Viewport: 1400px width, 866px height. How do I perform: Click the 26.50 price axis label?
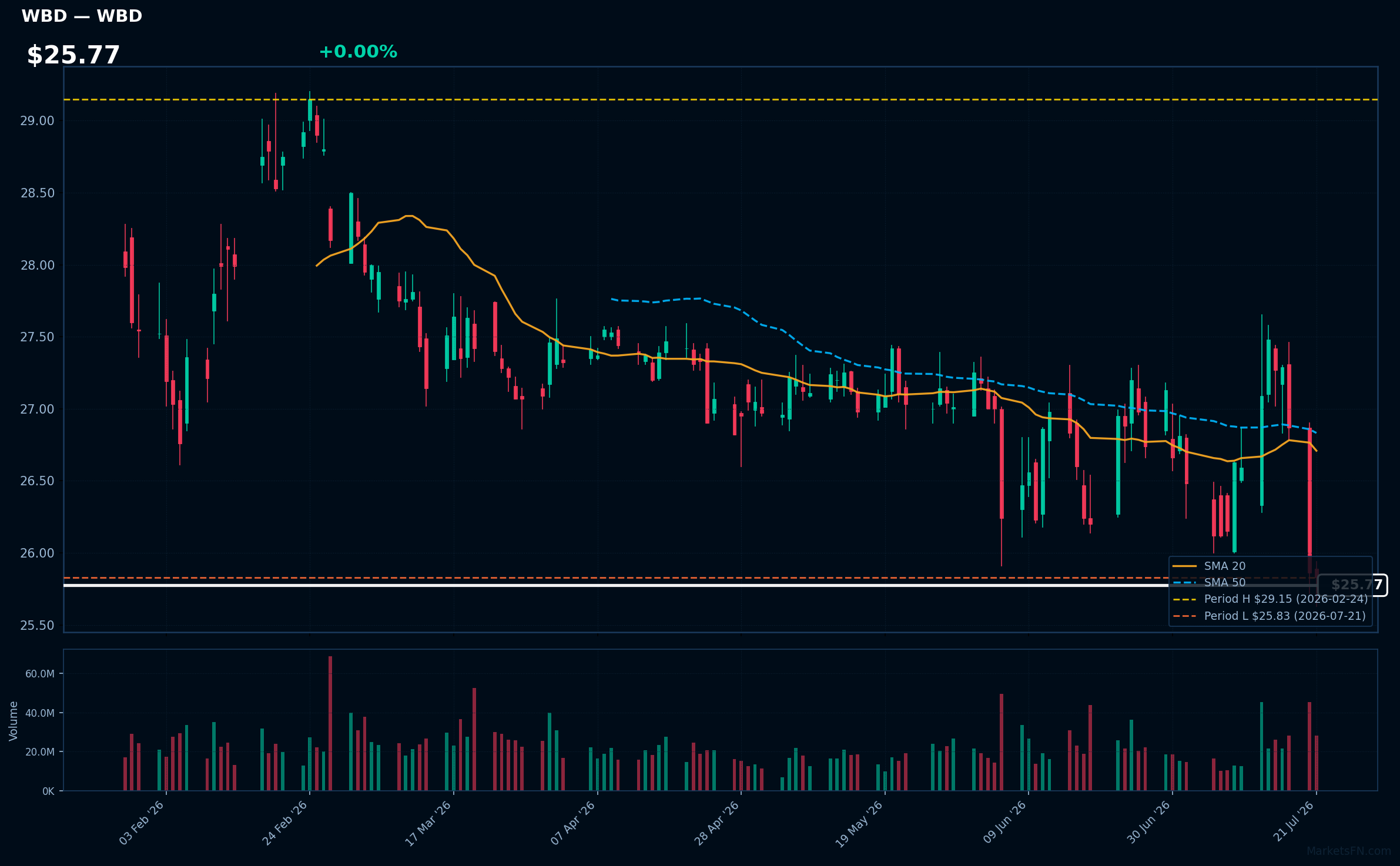pyautogui.click(x=37, y=481)
